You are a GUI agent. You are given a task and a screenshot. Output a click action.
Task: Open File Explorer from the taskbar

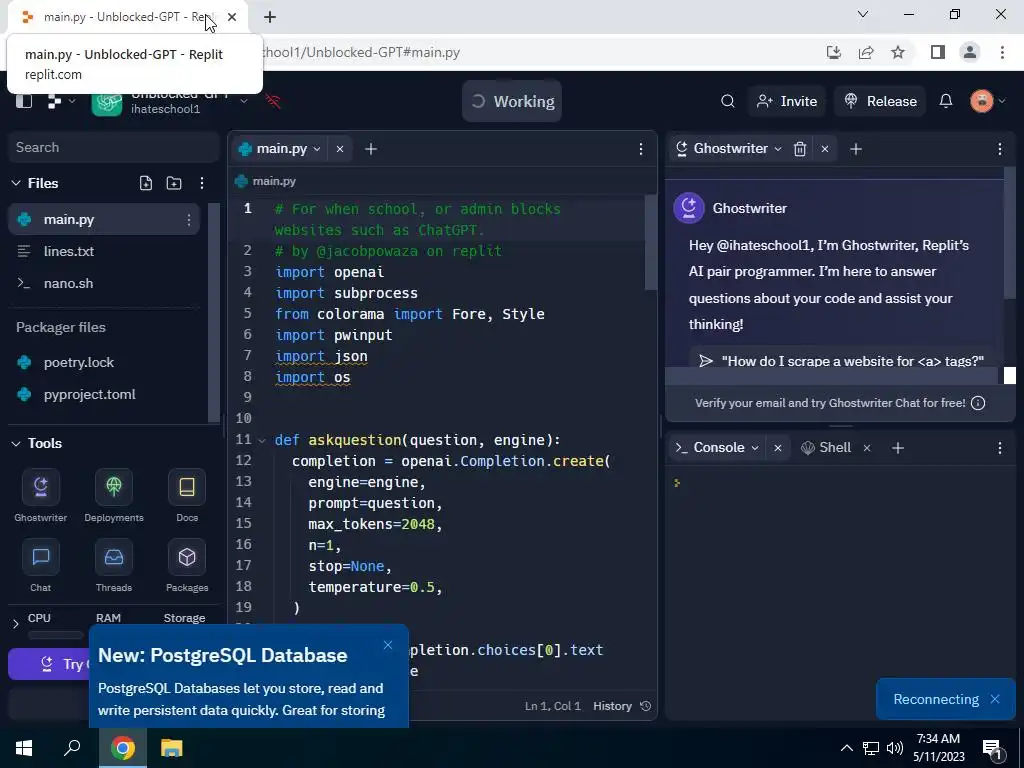click(x=171, y=748)
